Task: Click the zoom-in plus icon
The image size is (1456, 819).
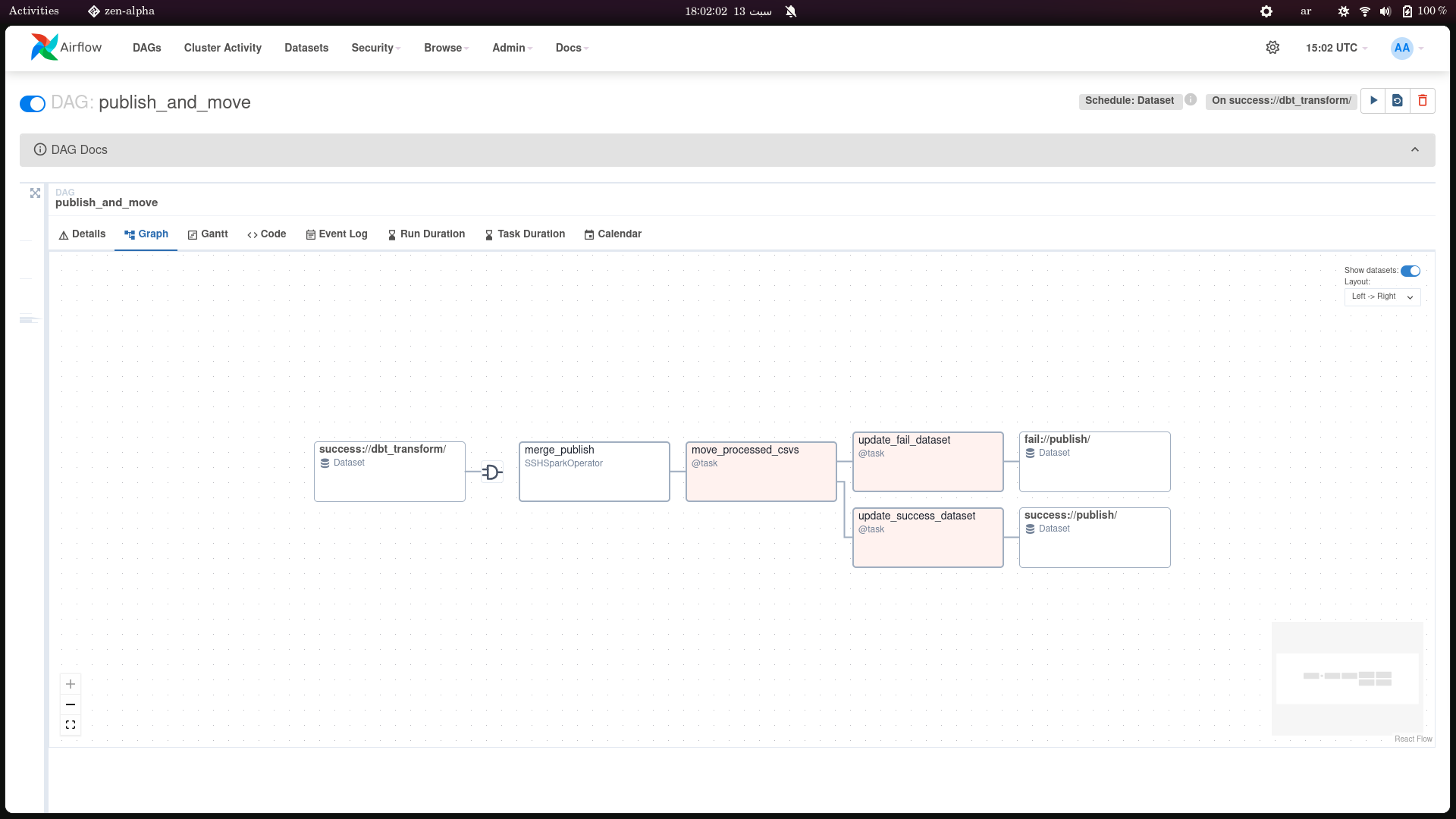Action: [69, 684]
